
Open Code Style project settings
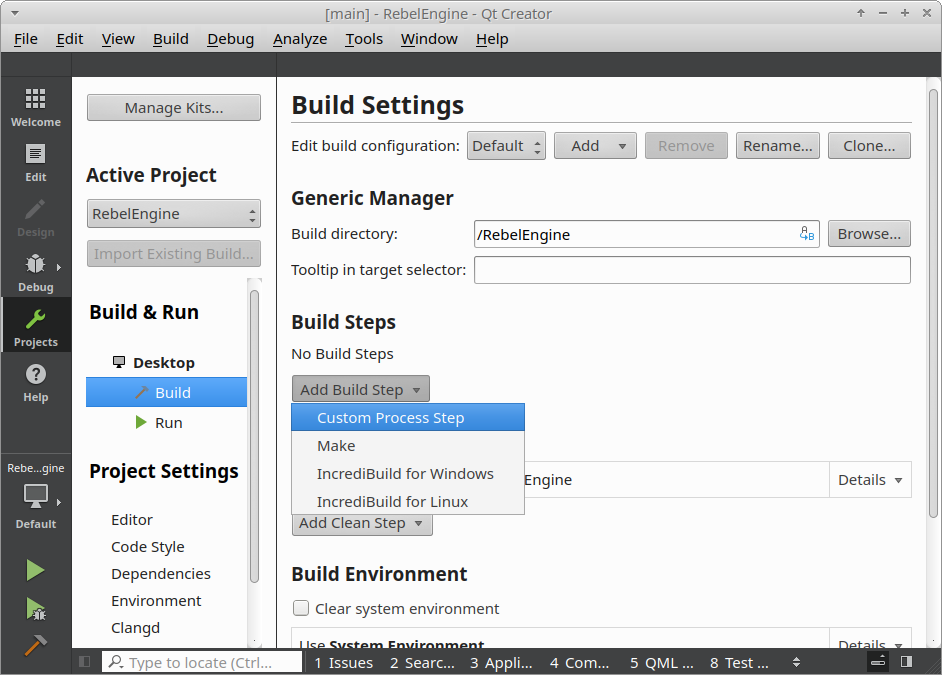(x=148, y=546)
